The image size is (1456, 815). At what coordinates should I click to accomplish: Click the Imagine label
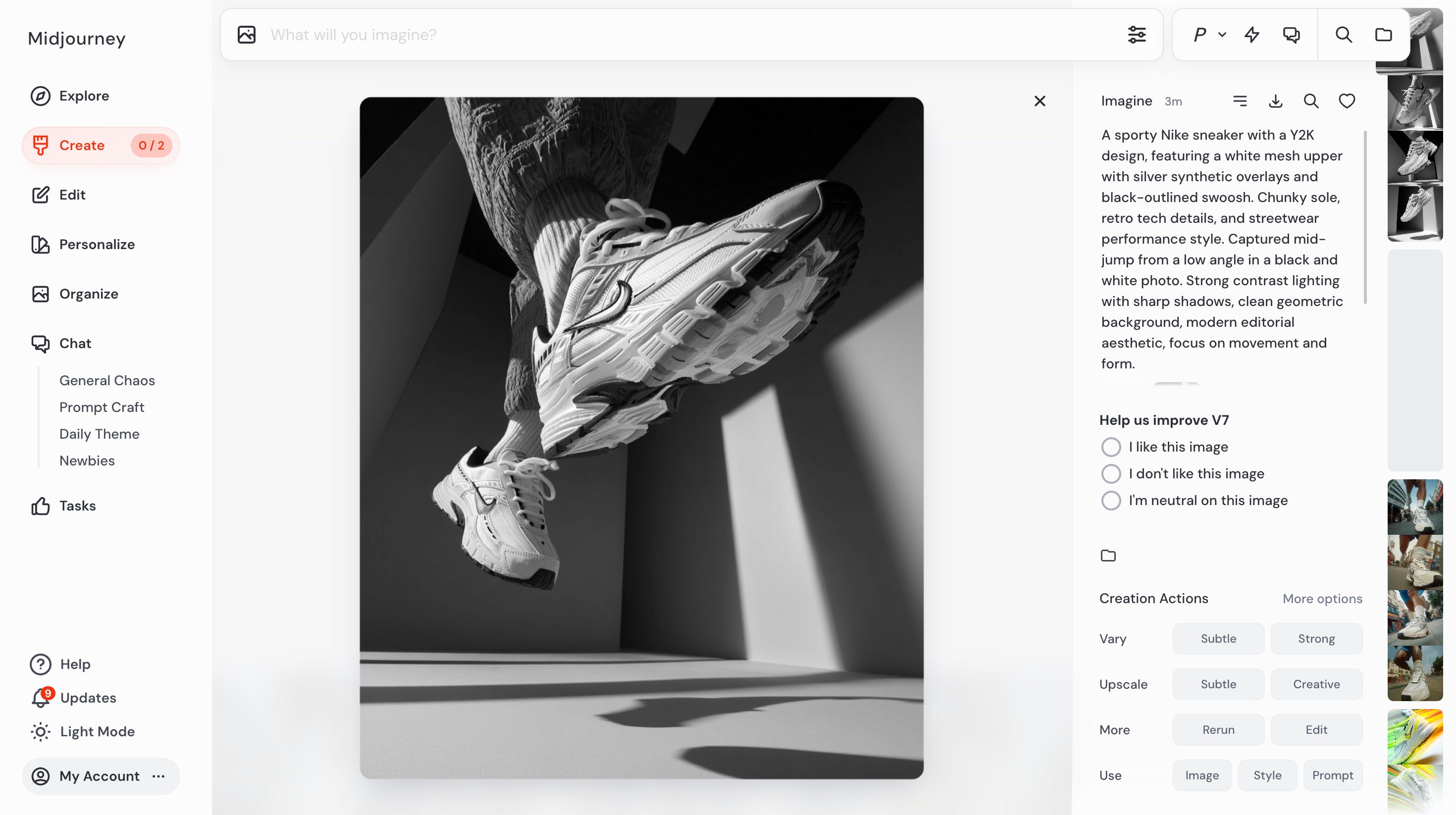click(x=1126, y=101)
